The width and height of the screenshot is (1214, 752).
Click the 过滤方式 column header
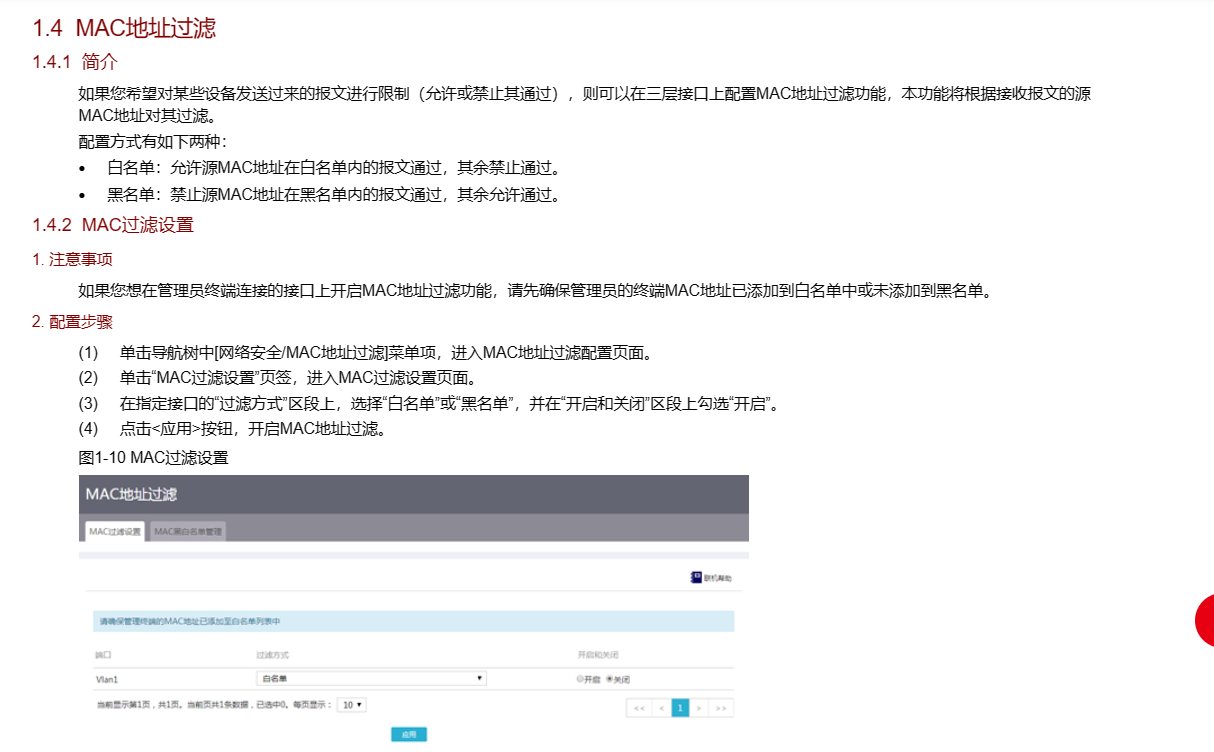(273, 654)
